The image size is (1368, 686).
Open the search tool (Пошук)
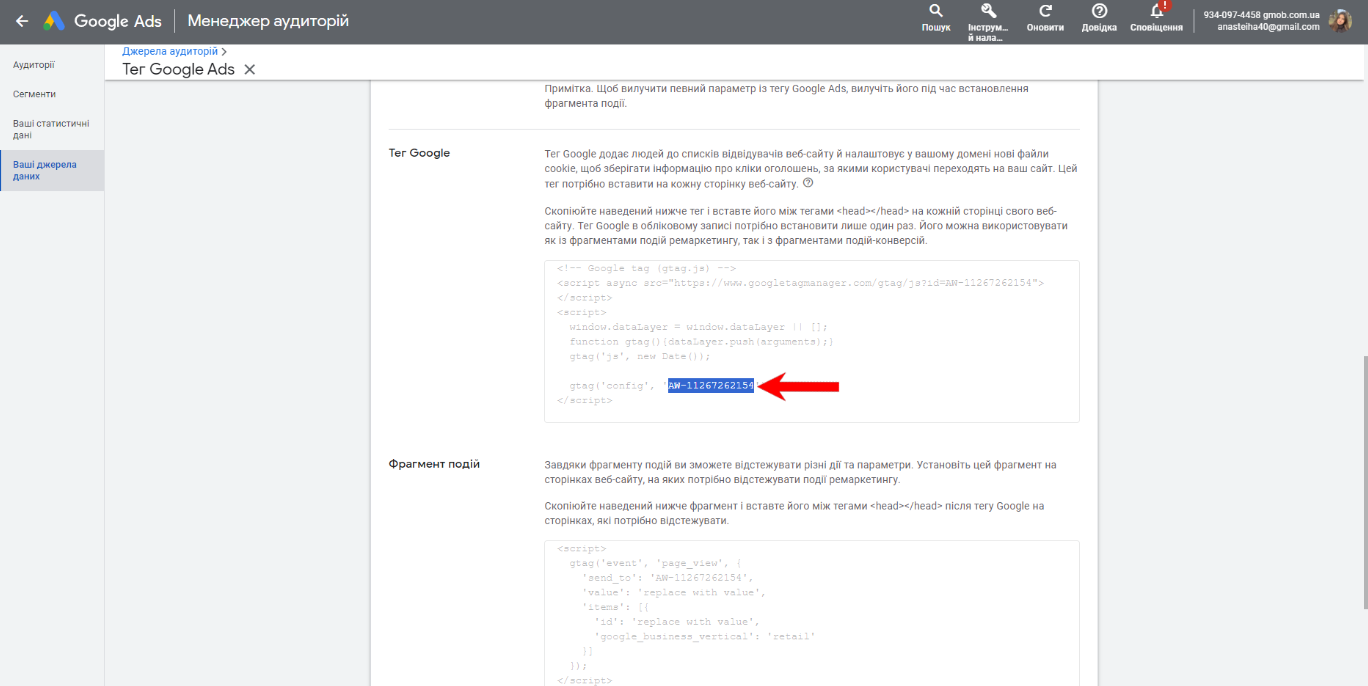[936, 18]
